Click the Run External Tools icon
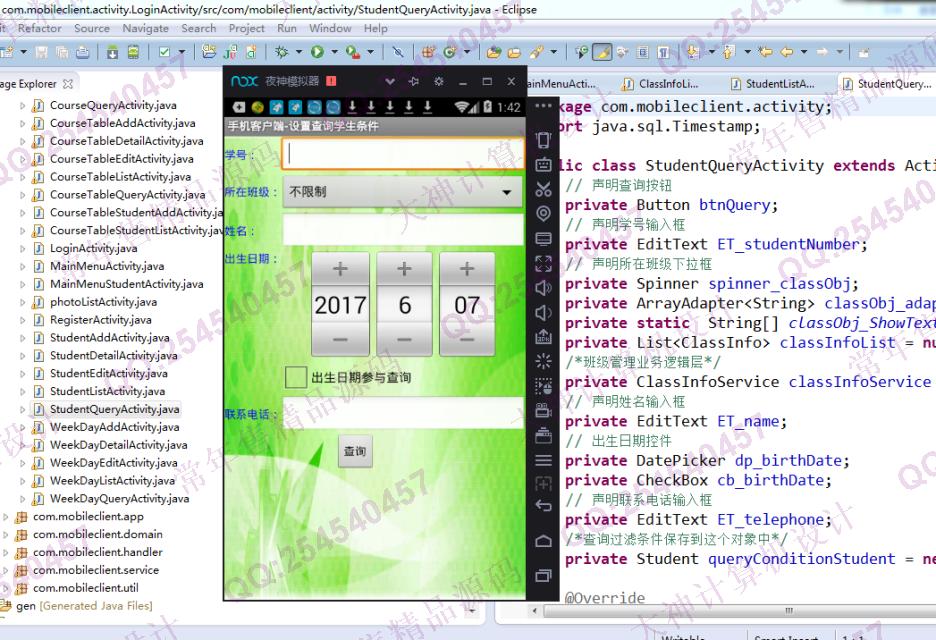The width and height of the screenshot is (936, 640). tap(353, 53)
